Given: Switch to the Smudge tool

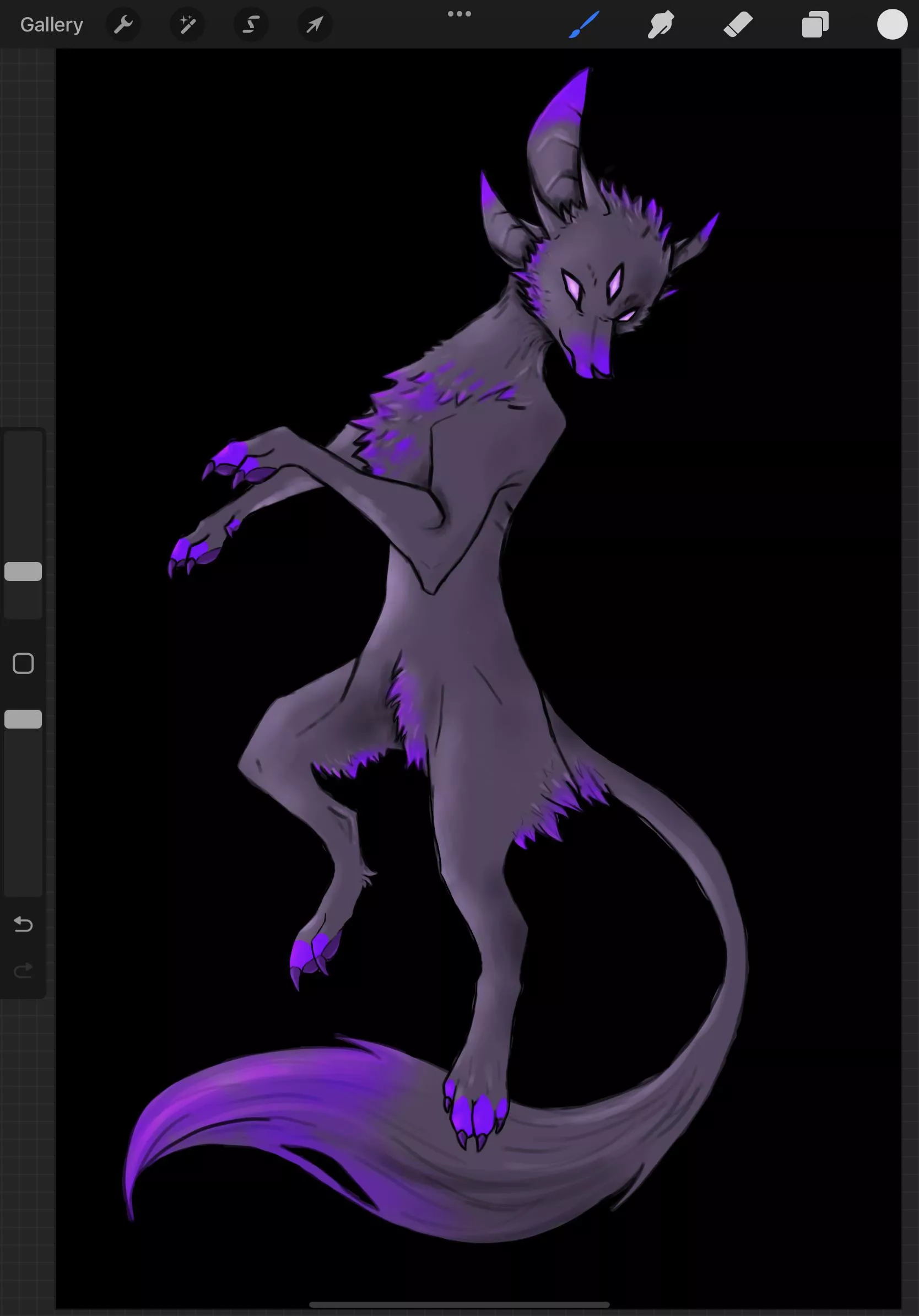Looking at the screenshot, I should 661,24.
